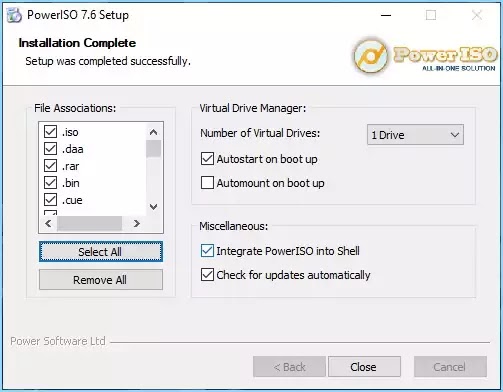Click 'Setup was completed successfully.' text

click(x=108, y=61)
